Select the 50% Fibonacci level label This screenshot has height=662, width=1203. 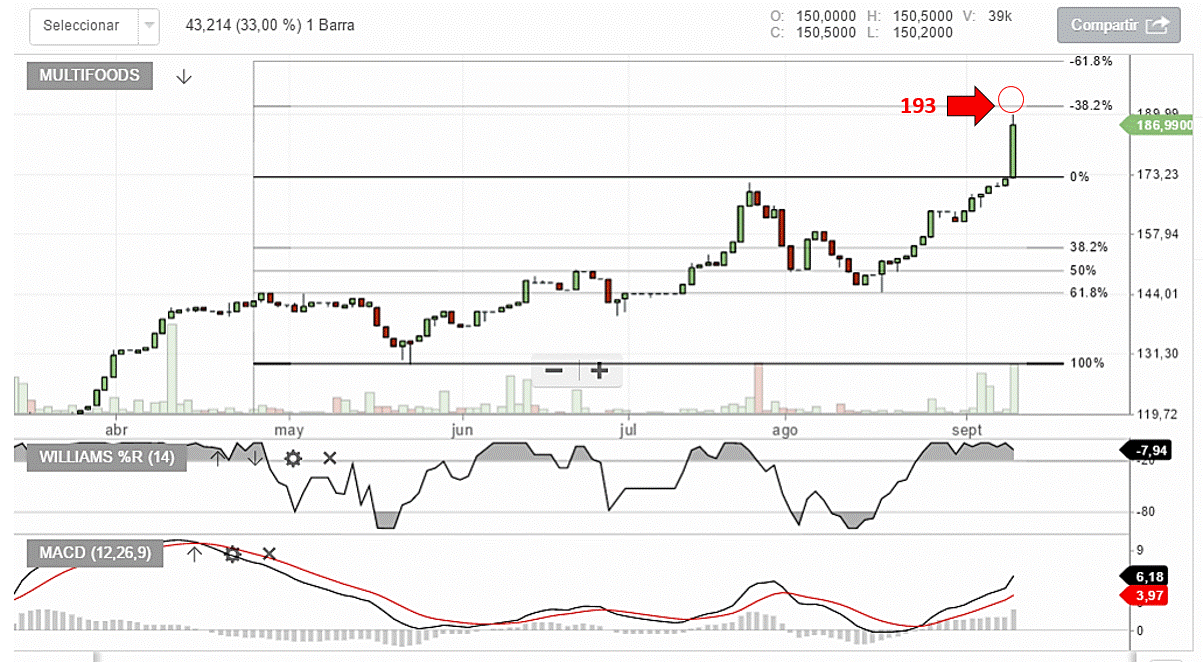[x=1083, y=270]
